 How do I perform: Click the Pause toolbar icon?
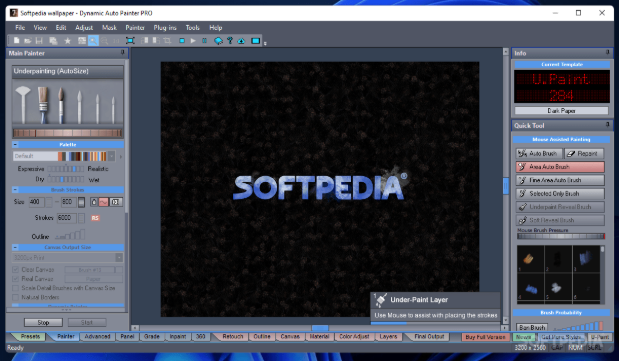tap(204, 40)
